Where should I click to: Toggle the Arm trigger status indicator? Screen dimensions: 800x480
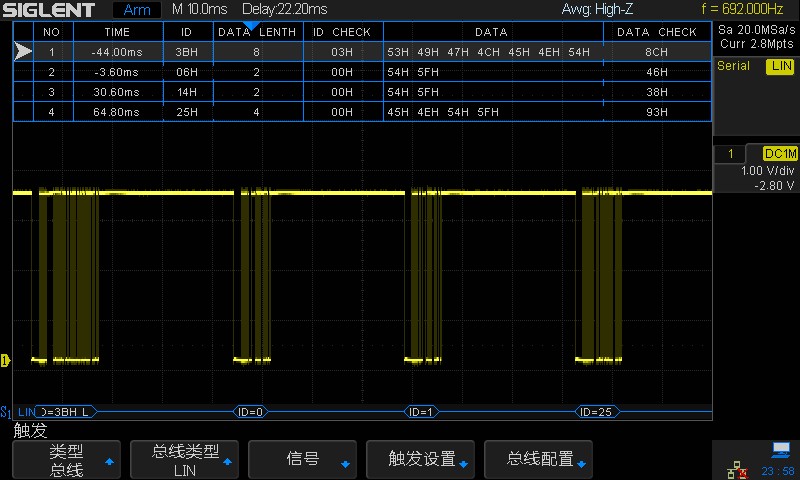point(137,10)
